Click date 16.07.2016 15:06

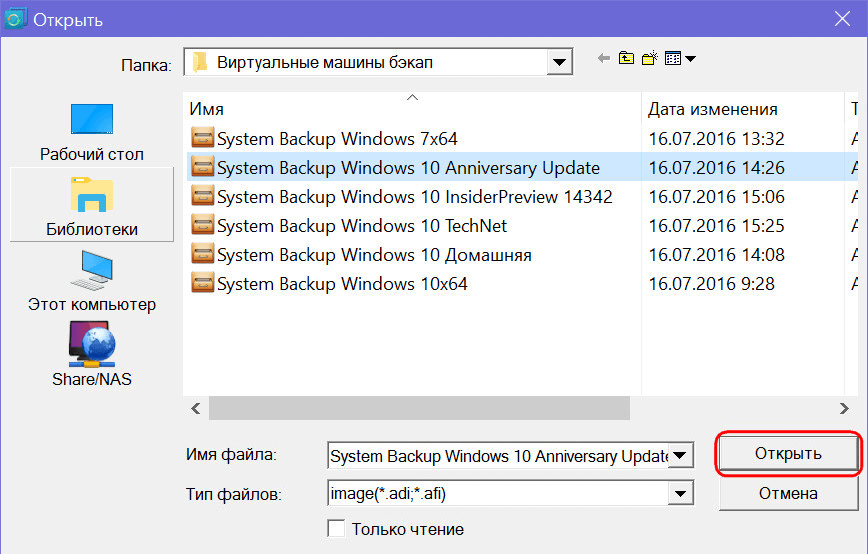[x=717, y=196]
